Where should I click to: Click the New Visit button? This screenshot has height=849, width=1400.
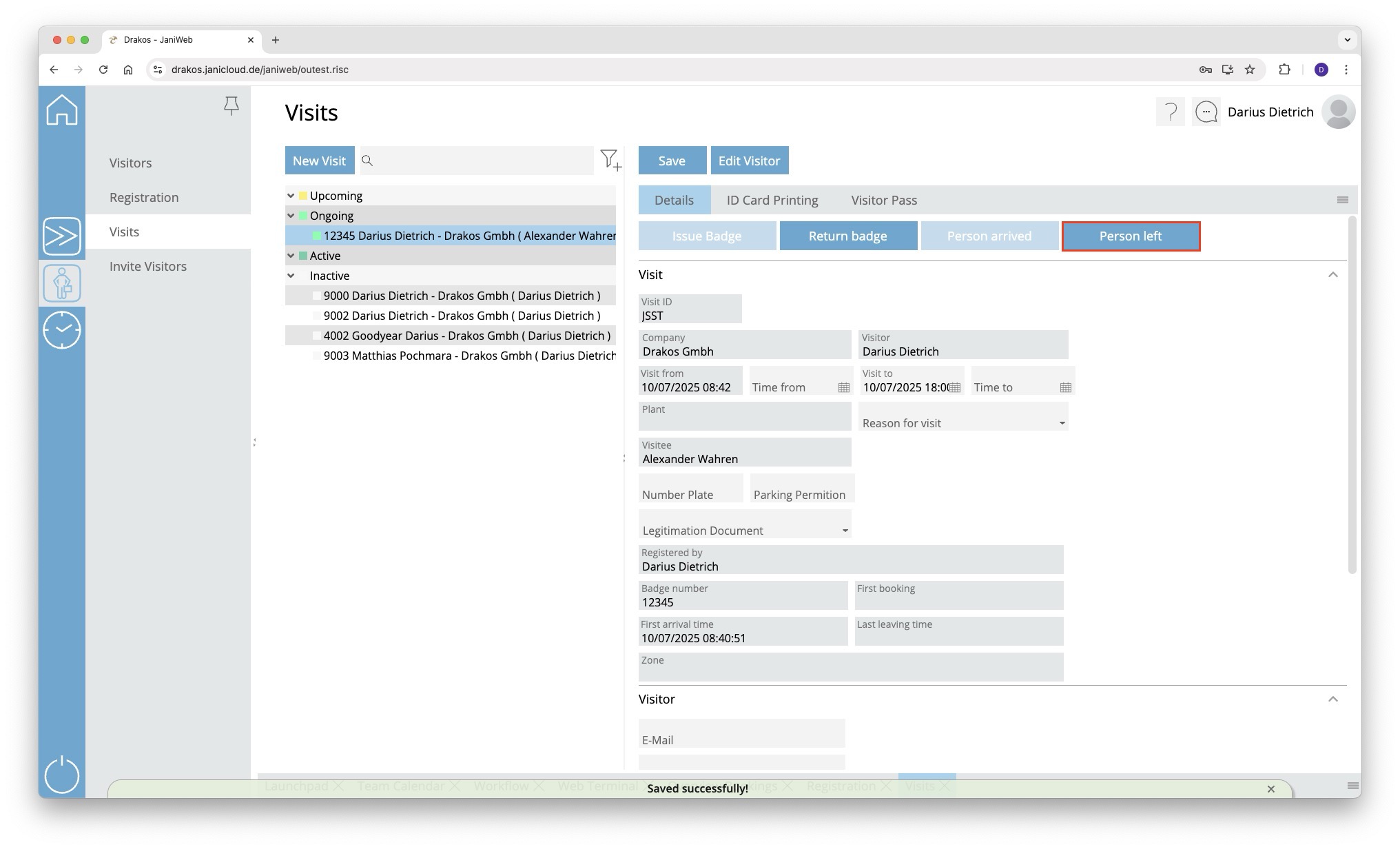click(x=319, y=161)
